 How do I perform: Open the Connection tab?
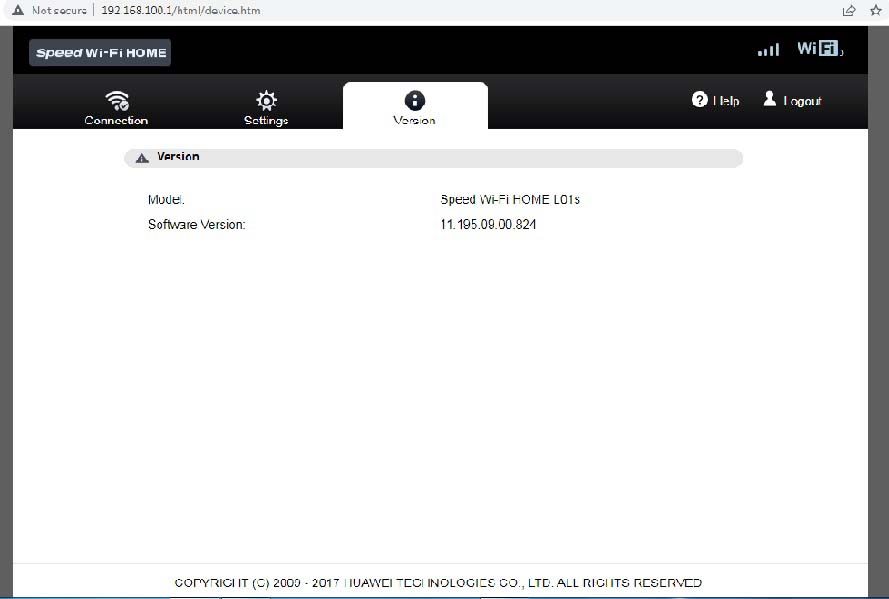116,107
